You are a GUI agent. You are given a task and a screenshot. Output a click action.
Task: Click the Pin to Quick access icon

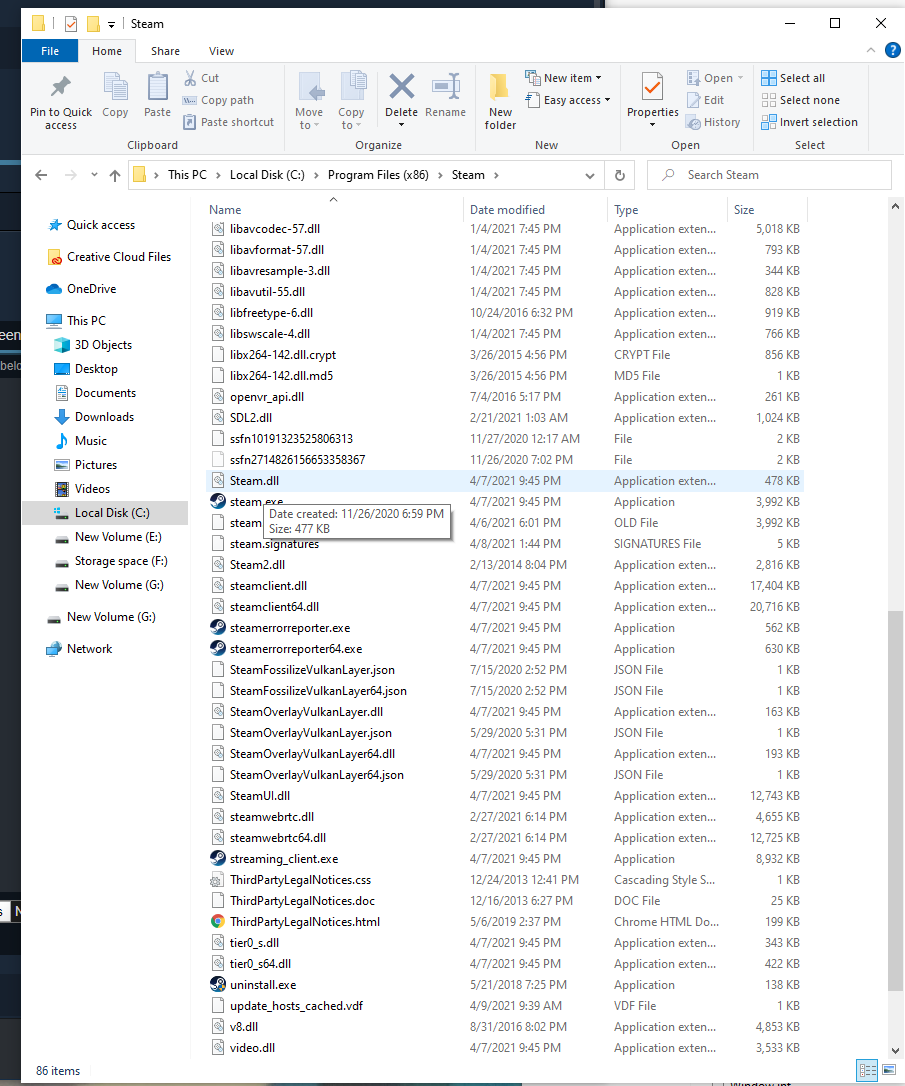pyautogui.click(x=61, y=87)
